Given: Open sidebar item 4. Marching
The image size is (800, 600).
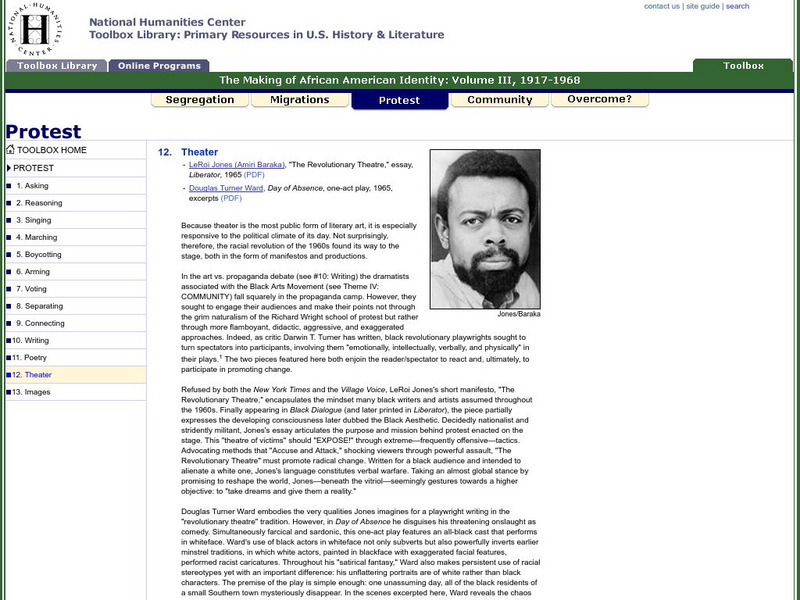Looking at the screenshot, I should (37, 237).
